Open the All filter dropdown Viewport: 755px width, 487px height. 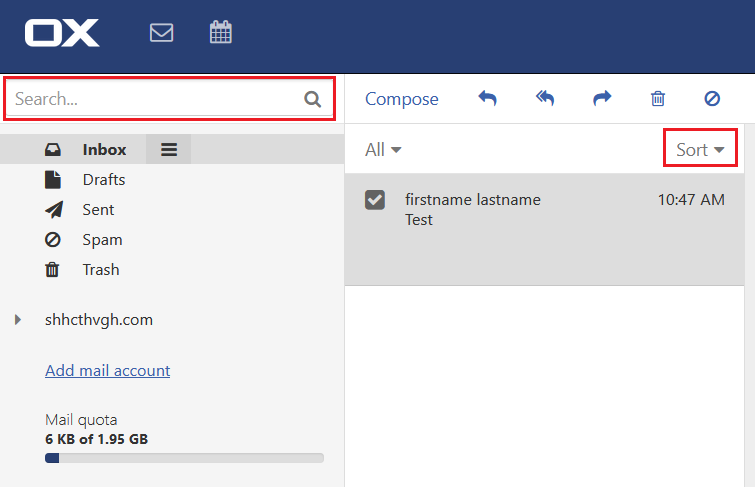pyautogui.click(x=383, y=149)
